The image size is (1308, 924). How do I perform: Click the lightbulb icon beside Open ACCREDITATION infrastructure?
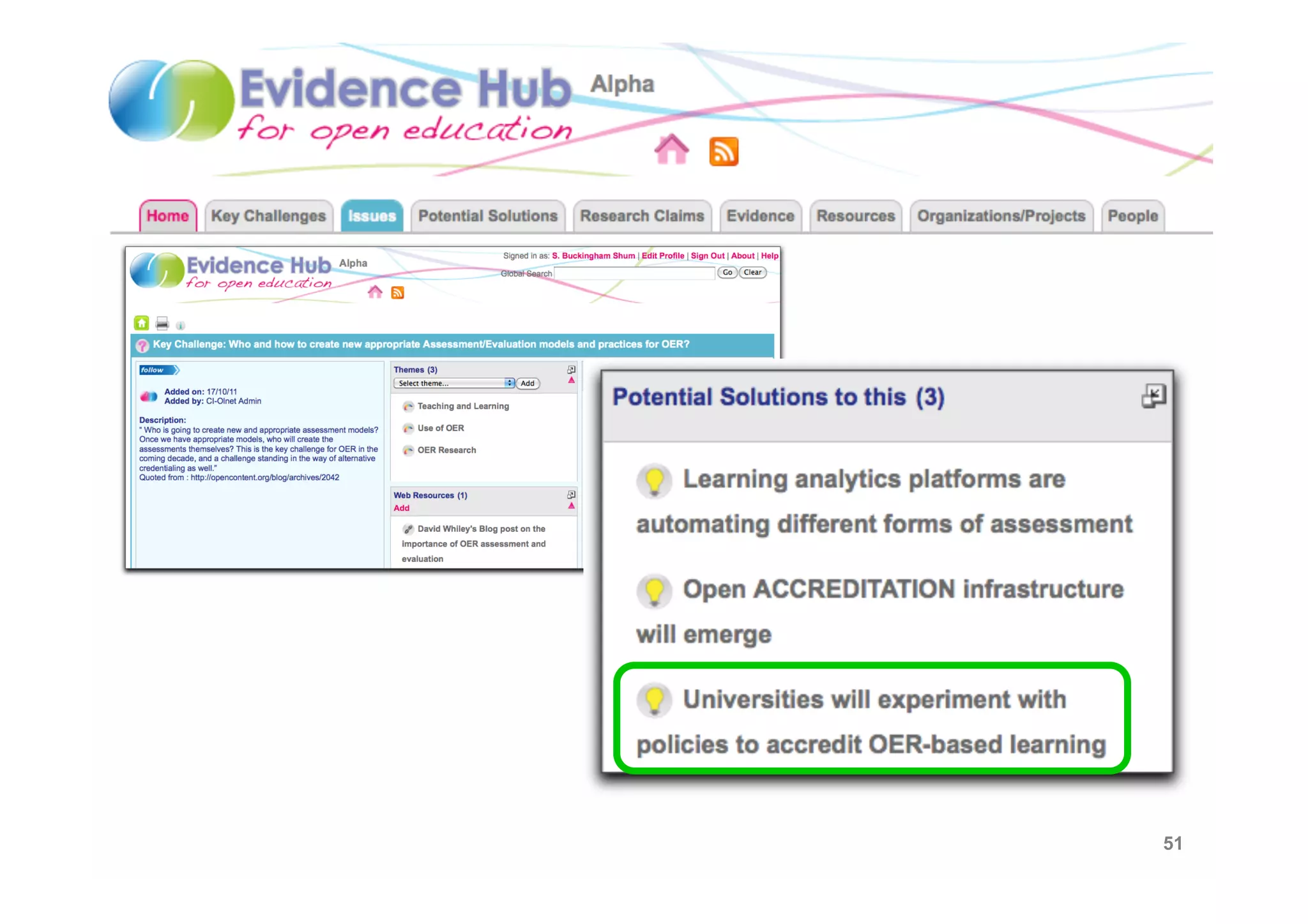click(x=654, y=591)
